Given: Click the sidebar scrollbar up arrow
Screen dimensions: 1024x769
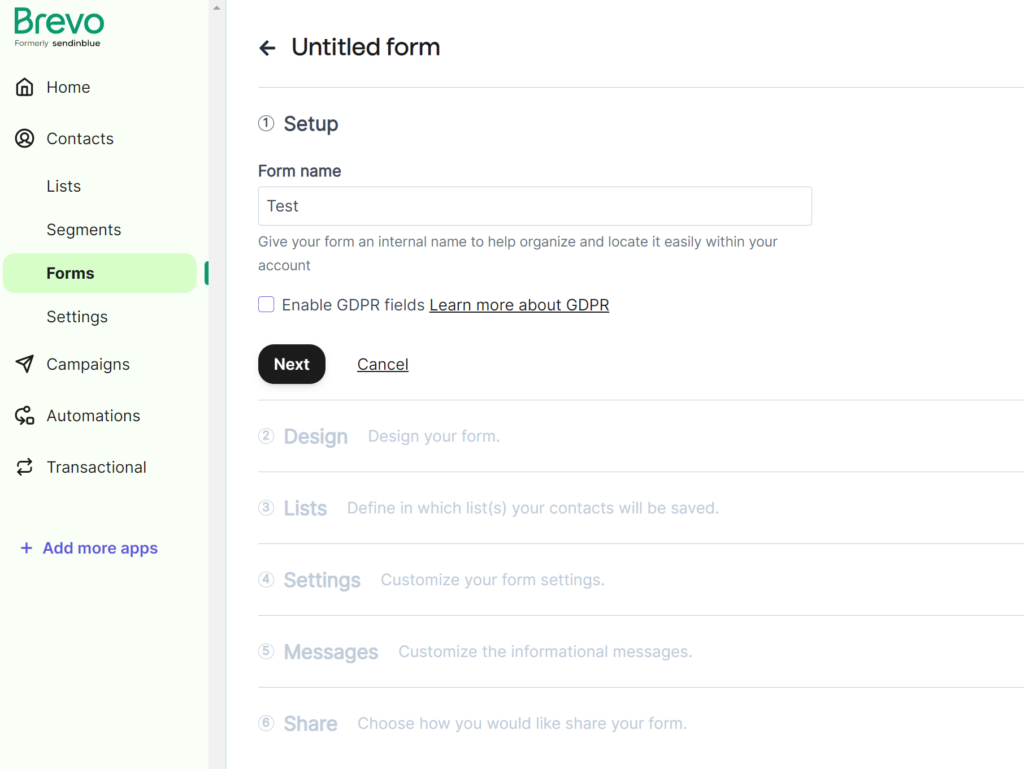Looking at the screenshot, I should click(217, 7).
